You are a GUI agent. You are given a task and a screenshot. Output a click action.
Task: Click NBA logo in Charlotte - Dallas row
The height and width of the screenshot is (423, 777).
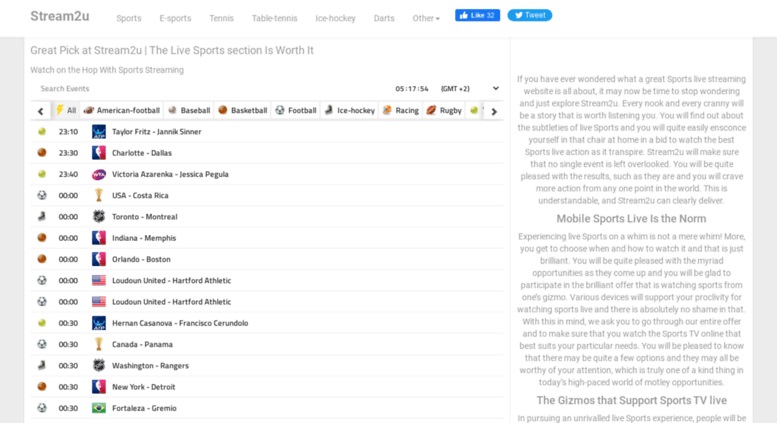(x=99, y=153)
